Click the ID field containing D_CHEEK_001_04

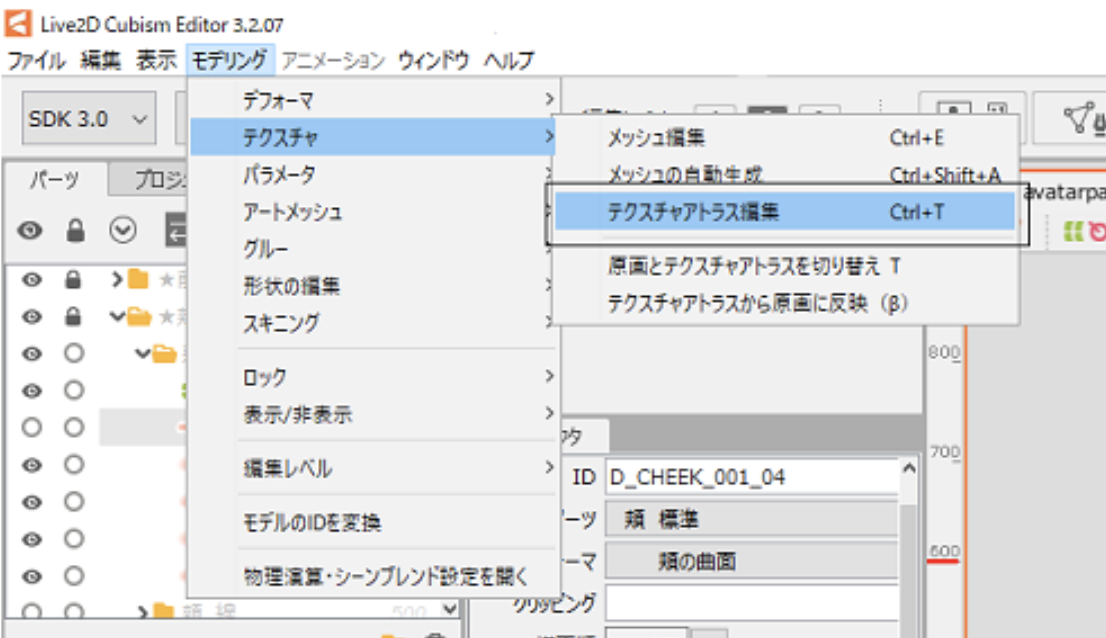coord(750,477)
